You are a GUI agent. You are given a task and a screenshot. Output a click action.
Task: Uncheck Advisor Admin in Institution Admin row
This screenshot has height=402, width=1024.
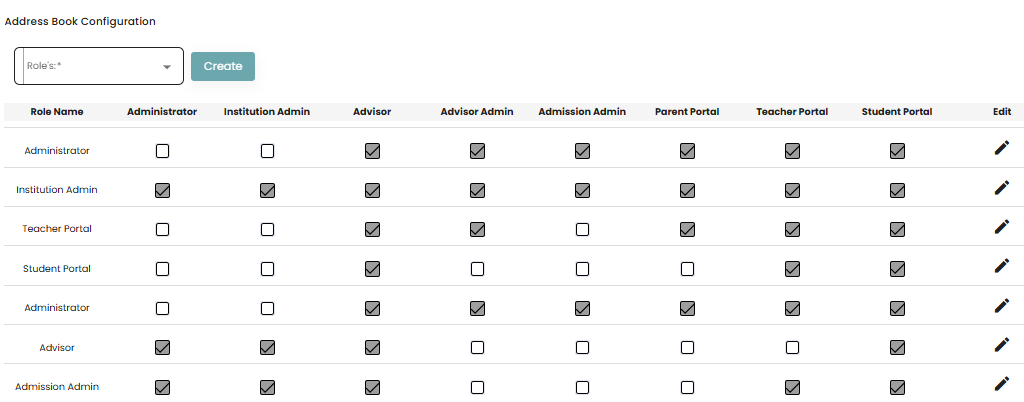(x=477, y=190)
